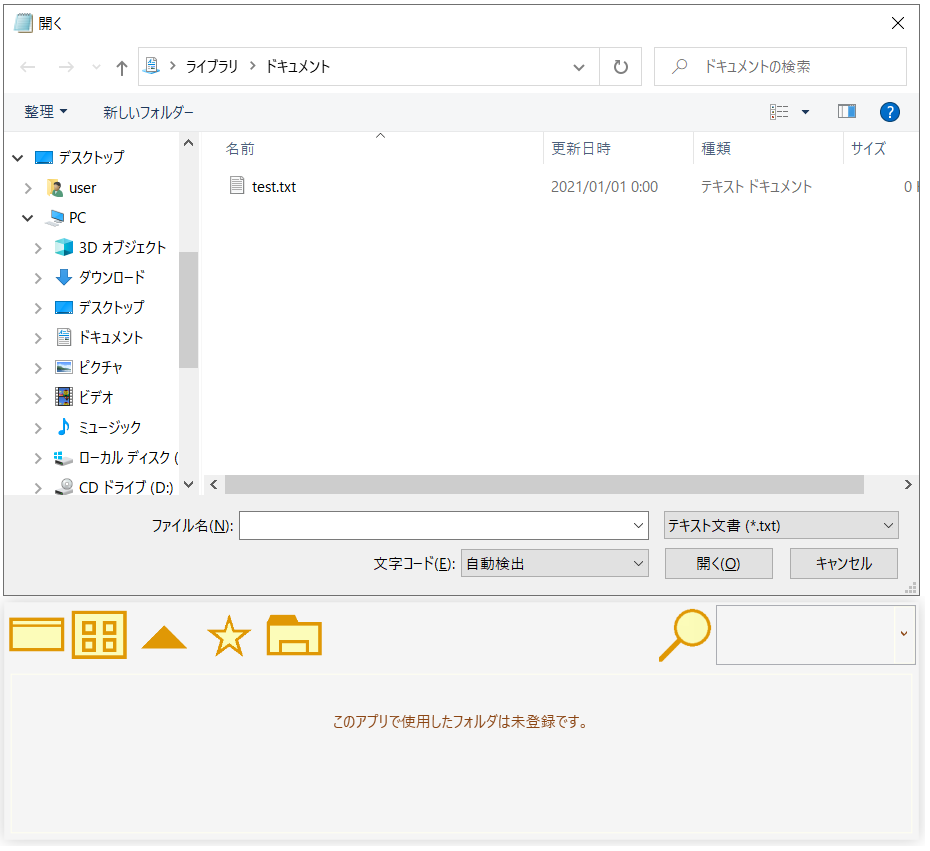Image resolution: width=930 pixels, height=851 pixels.
Task: Open the folder icon in the bottom toolbar
Action: (x=293, y=634)
